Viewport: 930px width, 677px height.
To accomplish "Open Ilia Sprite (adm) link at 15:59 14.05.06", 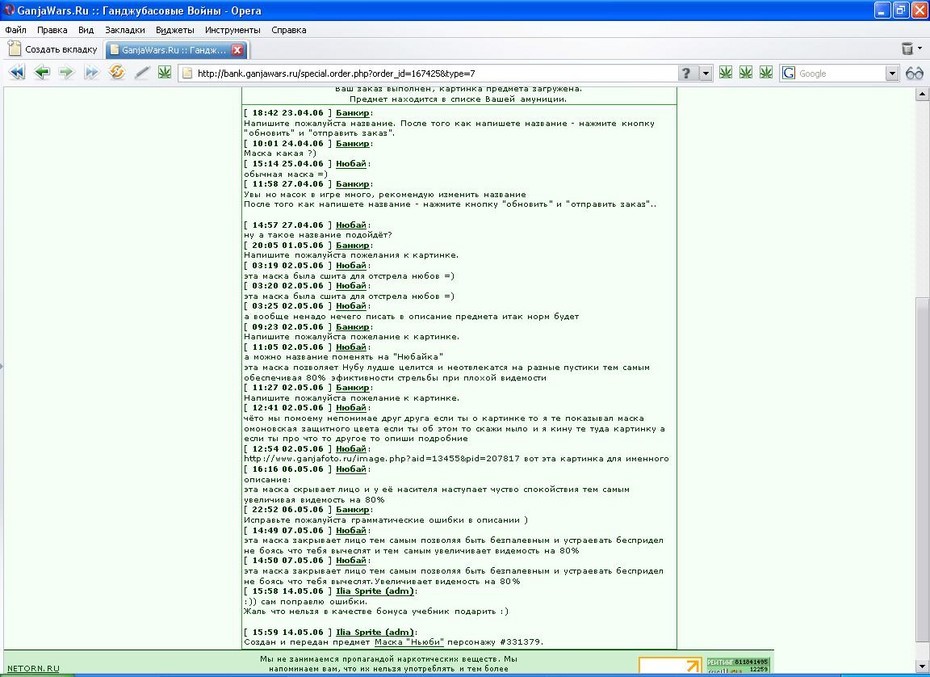I will coord(375,632).
